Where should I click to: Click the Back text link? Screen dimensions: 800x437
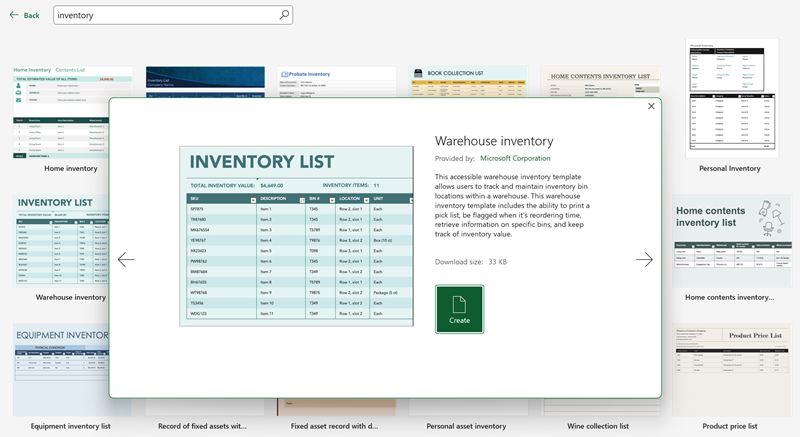coord(31,15)
